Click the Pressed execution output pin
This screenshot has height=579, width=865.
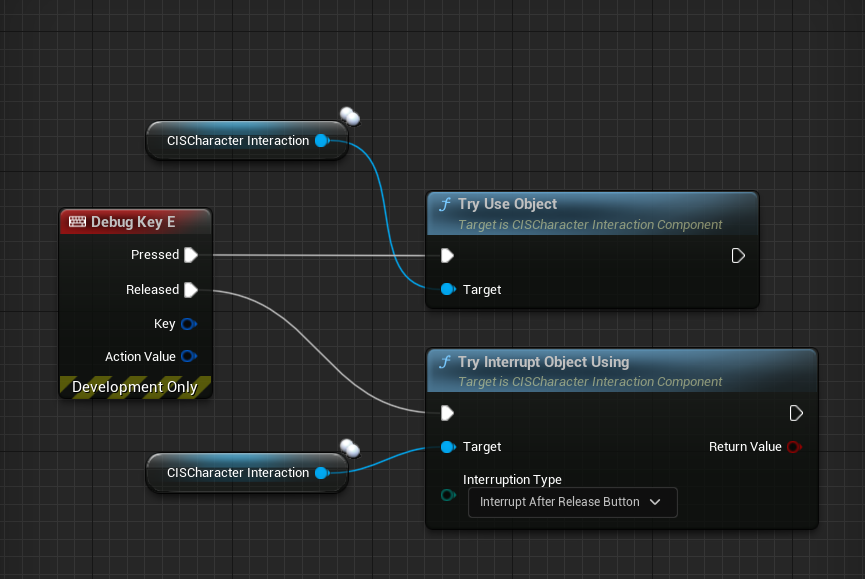pyautogui.click(x=191, y=255)
